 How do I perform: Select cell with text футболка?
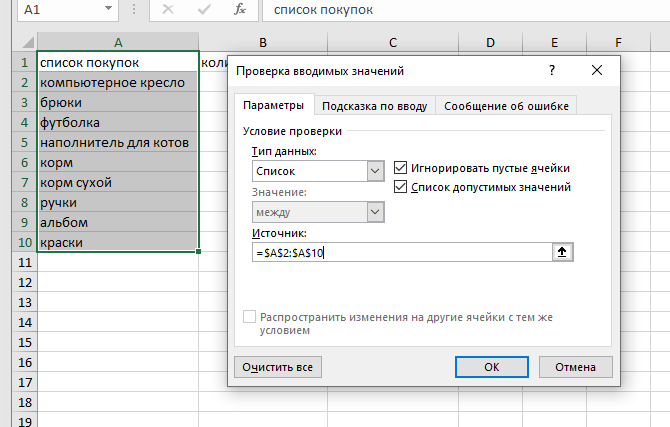tap(118, 123)
